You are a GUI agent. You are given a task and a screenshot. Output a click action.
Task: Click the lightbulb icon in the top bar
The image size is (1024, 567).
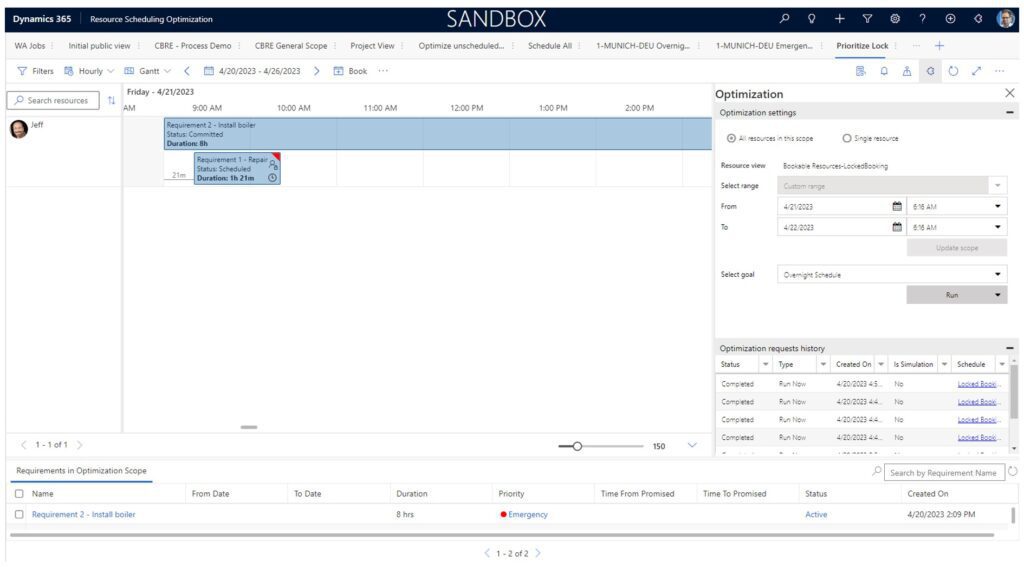click(x=812, y=19)
